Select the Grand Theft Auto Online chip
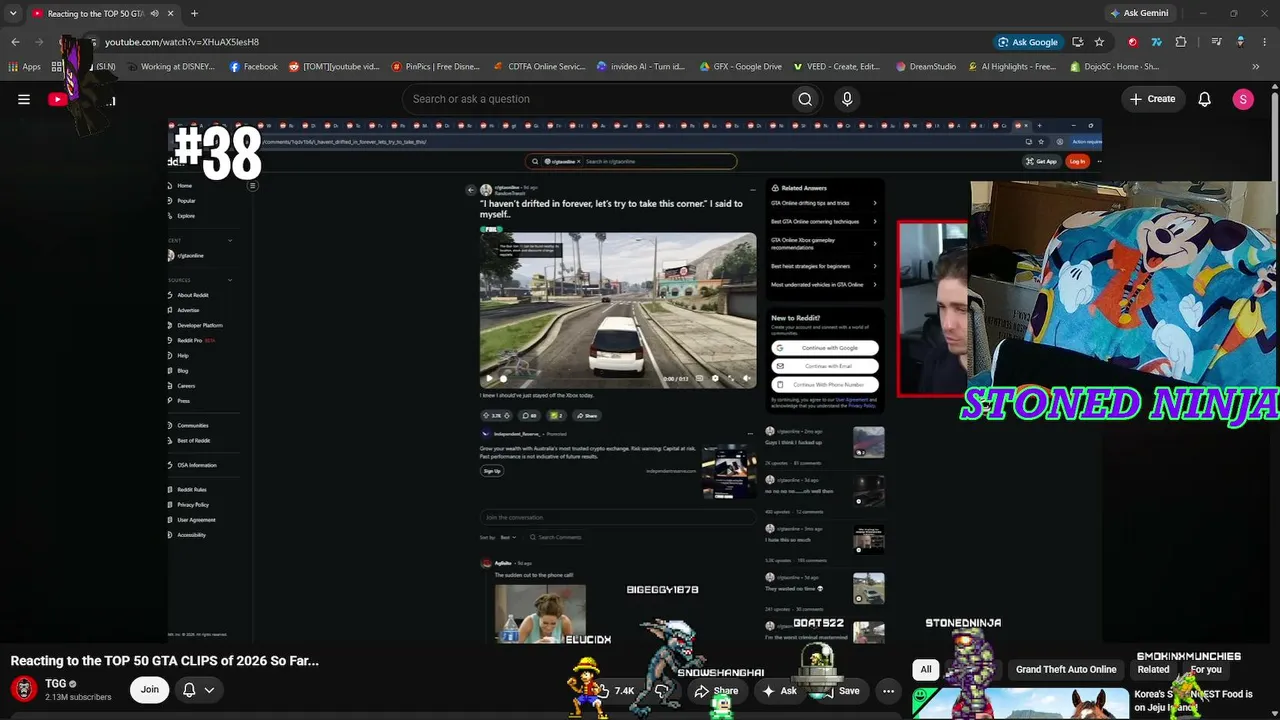1280x720 pixels. click(x=1066, y=670)
